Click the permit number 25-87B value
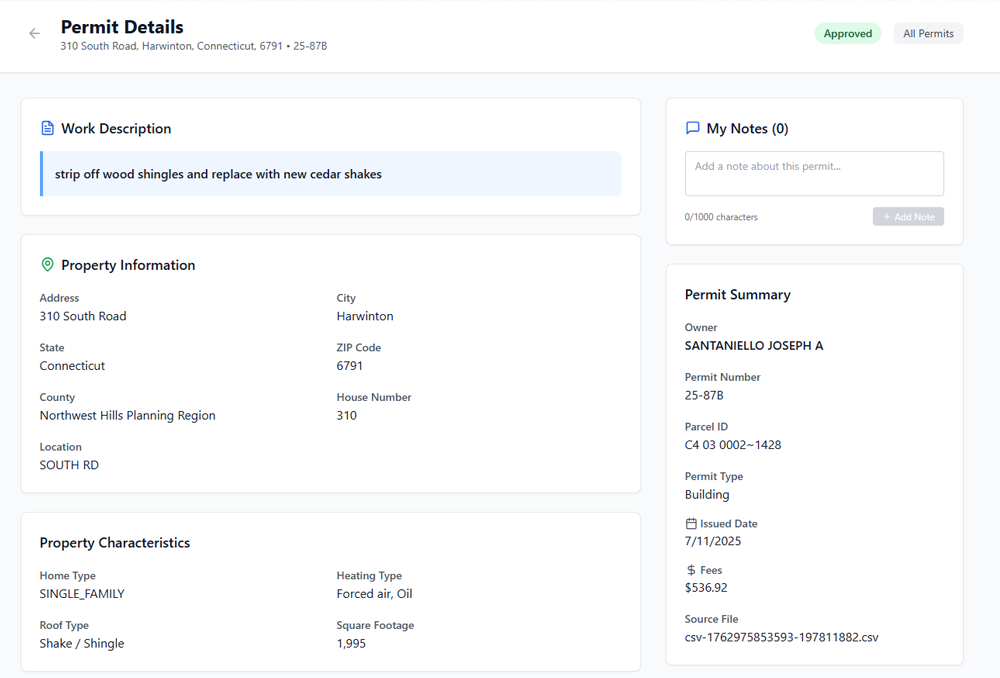1000x678 pixels. pos(704,396)
